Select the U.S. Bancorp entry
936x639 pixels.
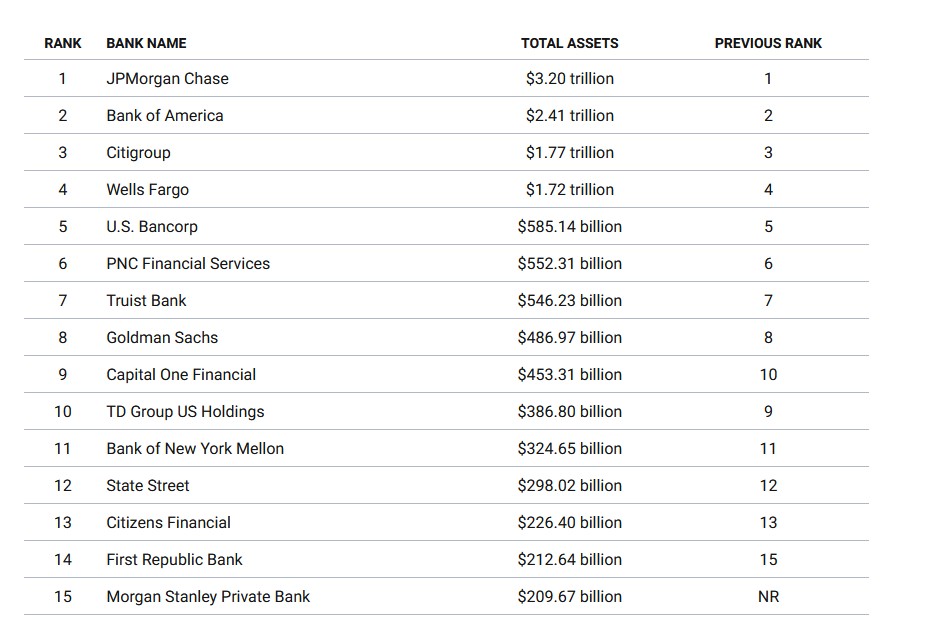pyautogui.click(x=152, y=227)
